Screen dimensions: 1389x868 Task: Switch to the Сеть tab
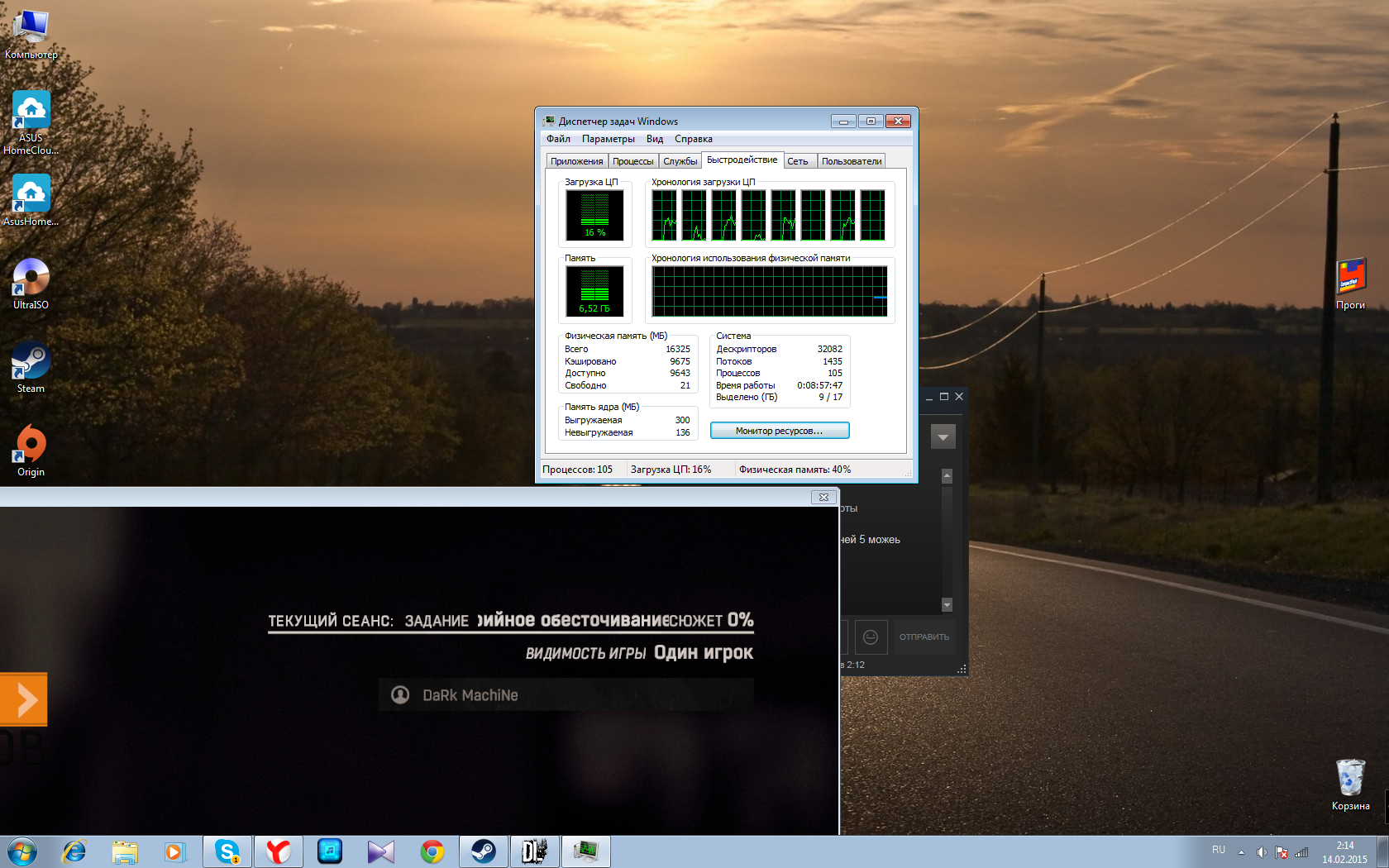pyautogui.click(x=798, y=161)
